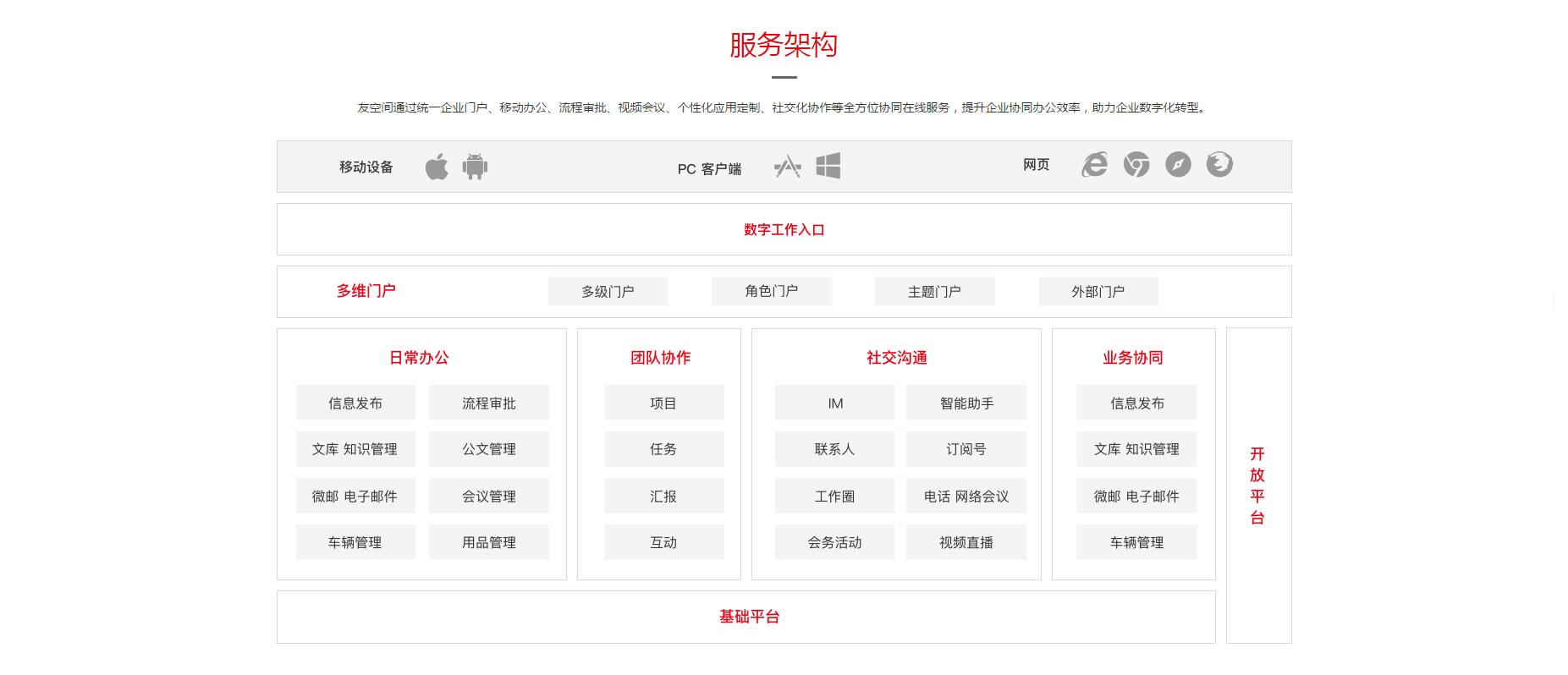Click the vertical 开放平台 panel
Image resolution: width=1568 pixels, height=675 pixels.
pos(1257,486)
